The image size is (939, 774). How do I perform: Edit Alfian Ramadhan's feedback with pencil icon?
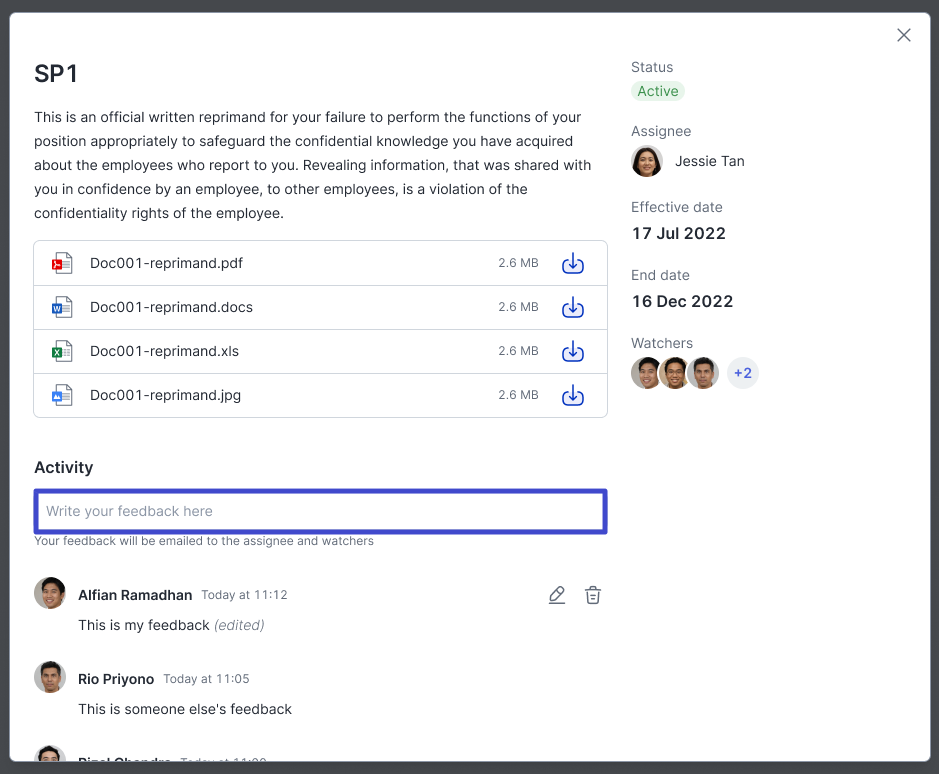pyautogui.click(x=557, y=595)
